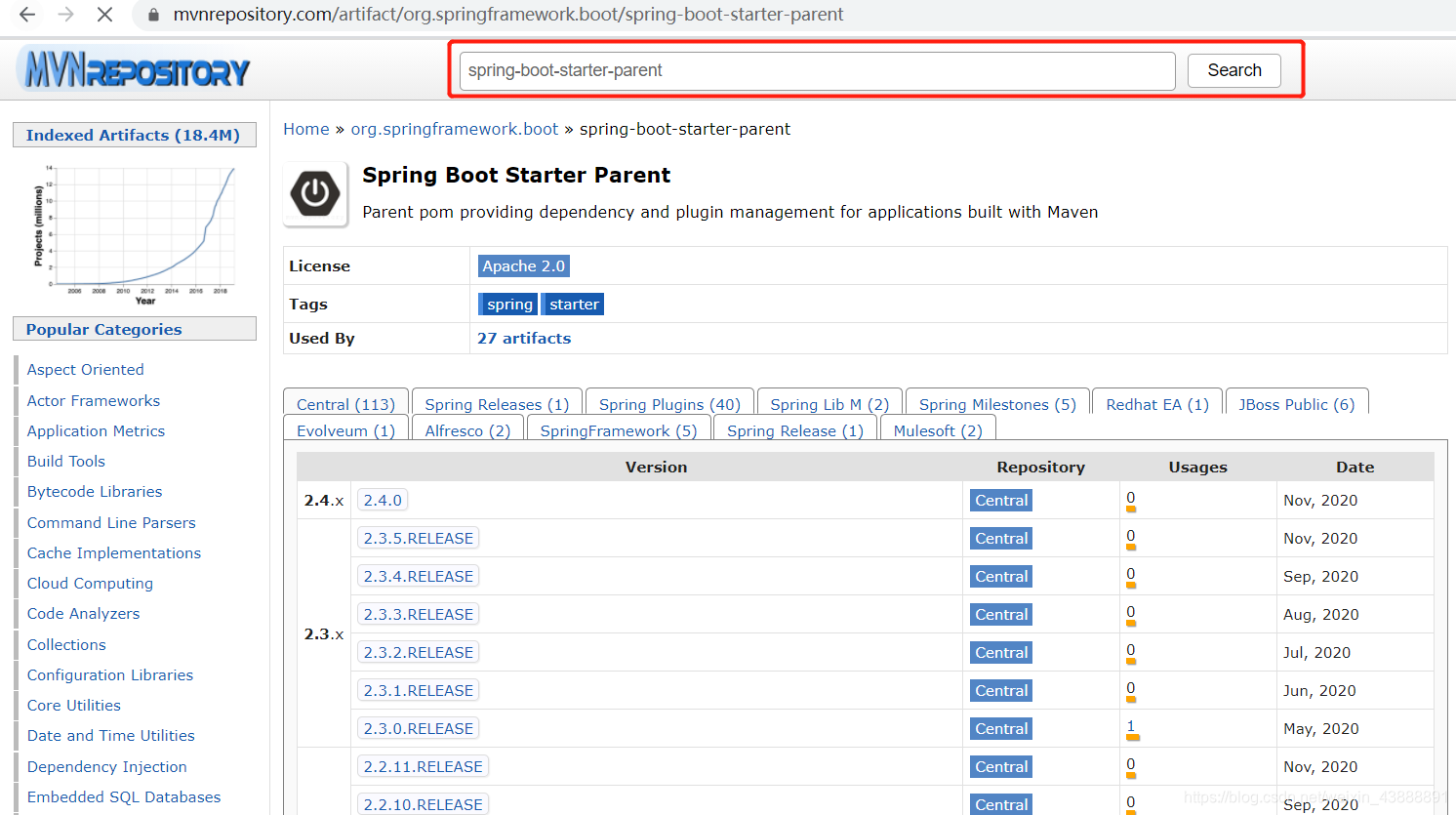This screenshot has height=815, width=1456.
Task: Click the Search button
Action: click(1234, 70)
